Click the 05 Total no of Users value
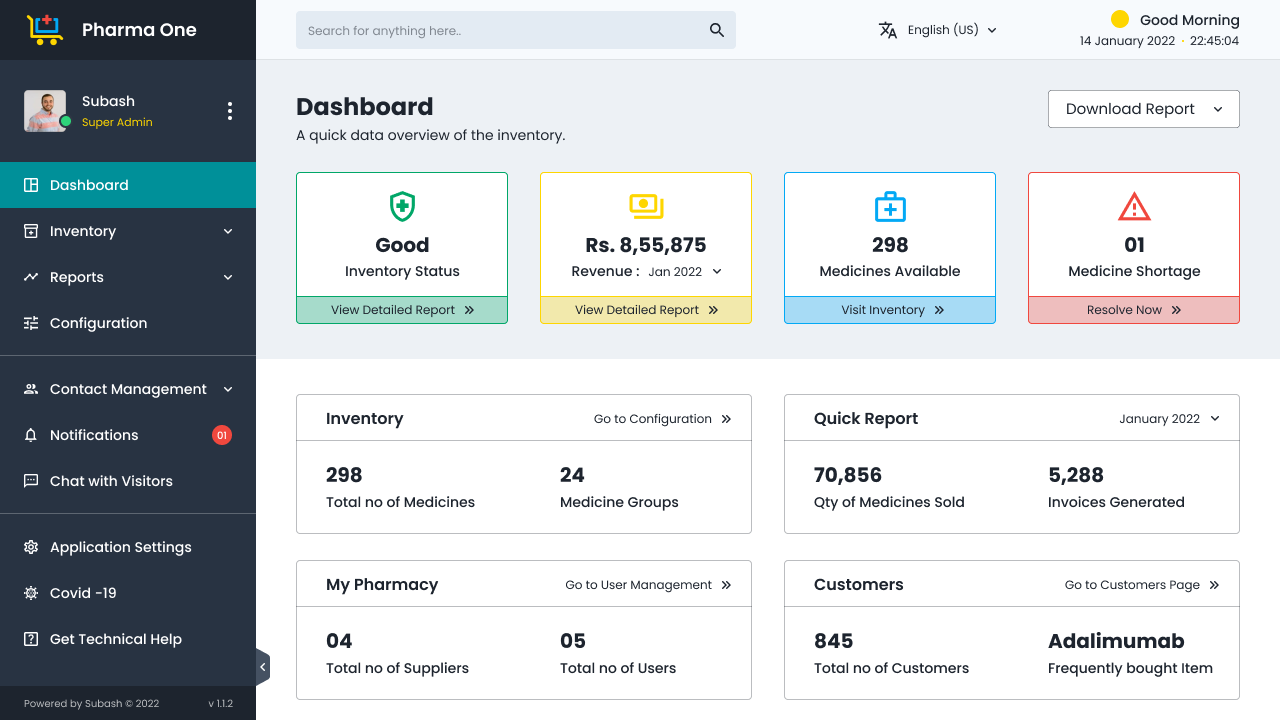1280x720 pixels. [573, 641]
